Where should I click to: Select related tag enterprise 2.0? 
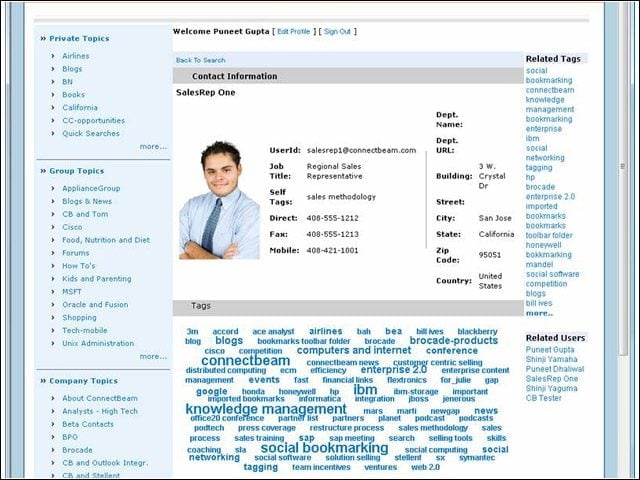click(550, 197)
